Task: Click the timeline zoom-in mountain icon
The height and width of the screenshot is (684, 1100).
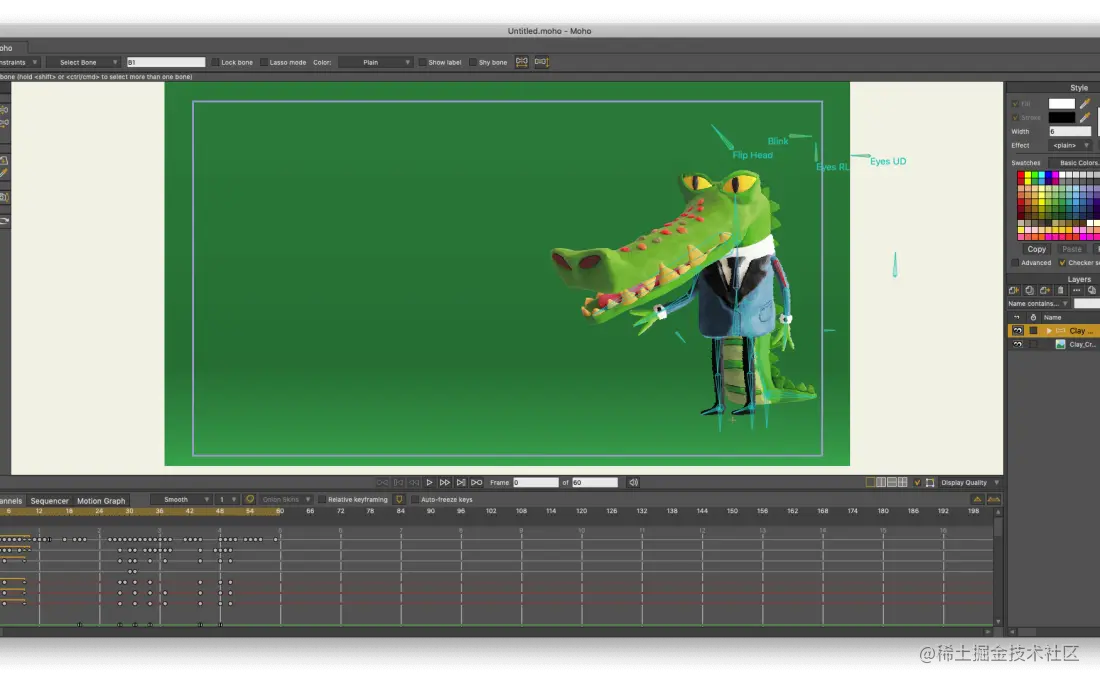Action: pos(993,499)
